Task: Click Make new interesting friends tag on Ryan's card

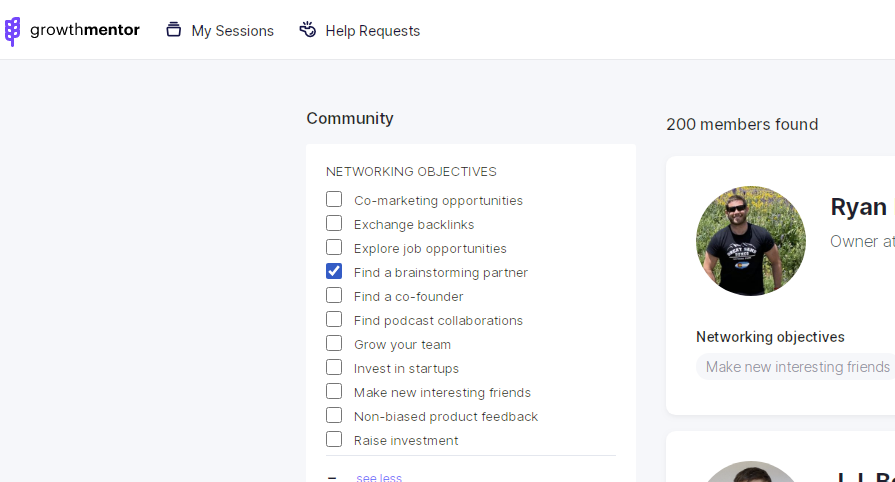Action: (x=797, y=367)
